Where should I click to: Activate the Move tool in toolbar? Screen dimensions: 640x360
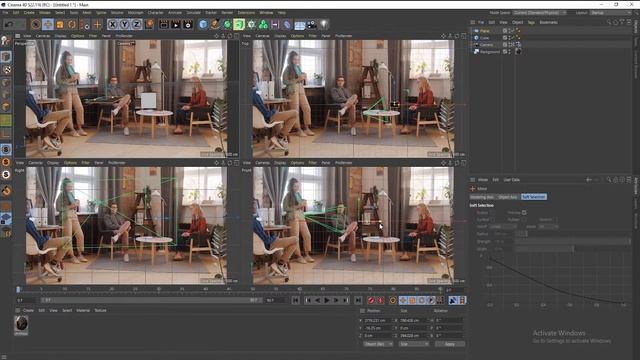48,24
